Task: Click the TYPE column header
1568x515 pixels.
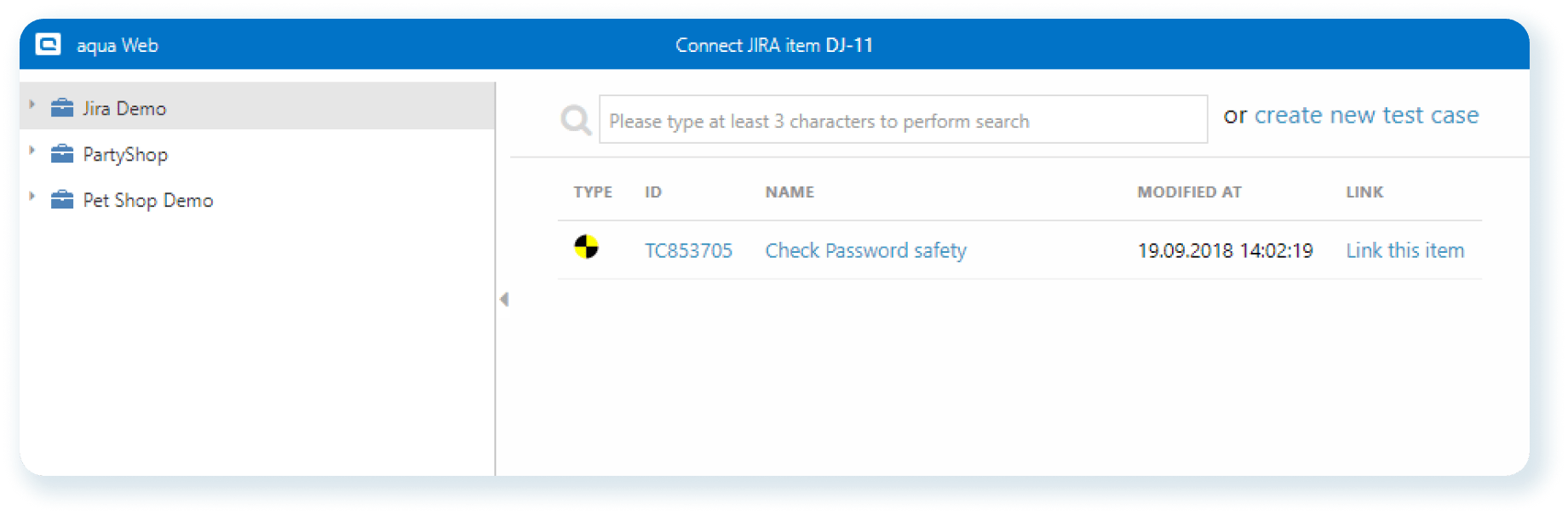Action: tap(592, 192)
